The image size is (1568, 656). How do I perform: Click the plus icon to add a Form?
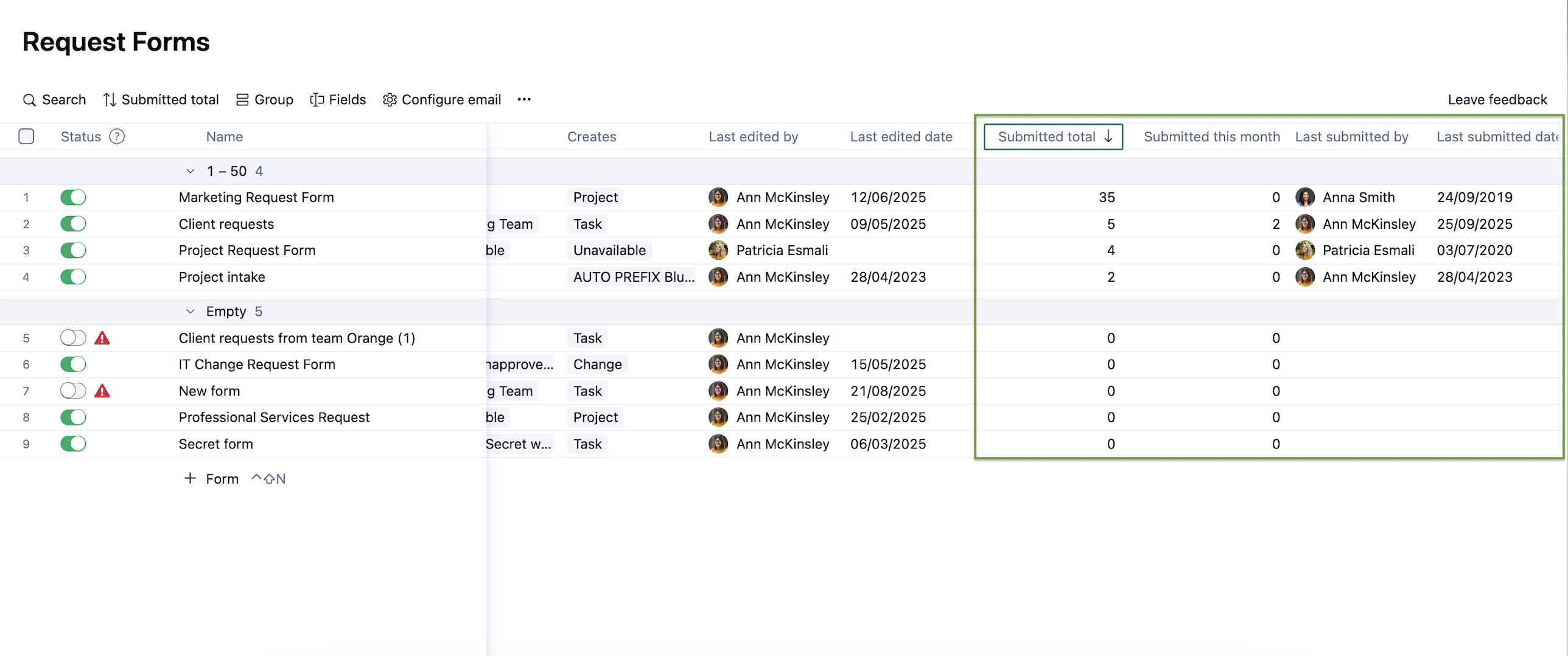[190, 478]
